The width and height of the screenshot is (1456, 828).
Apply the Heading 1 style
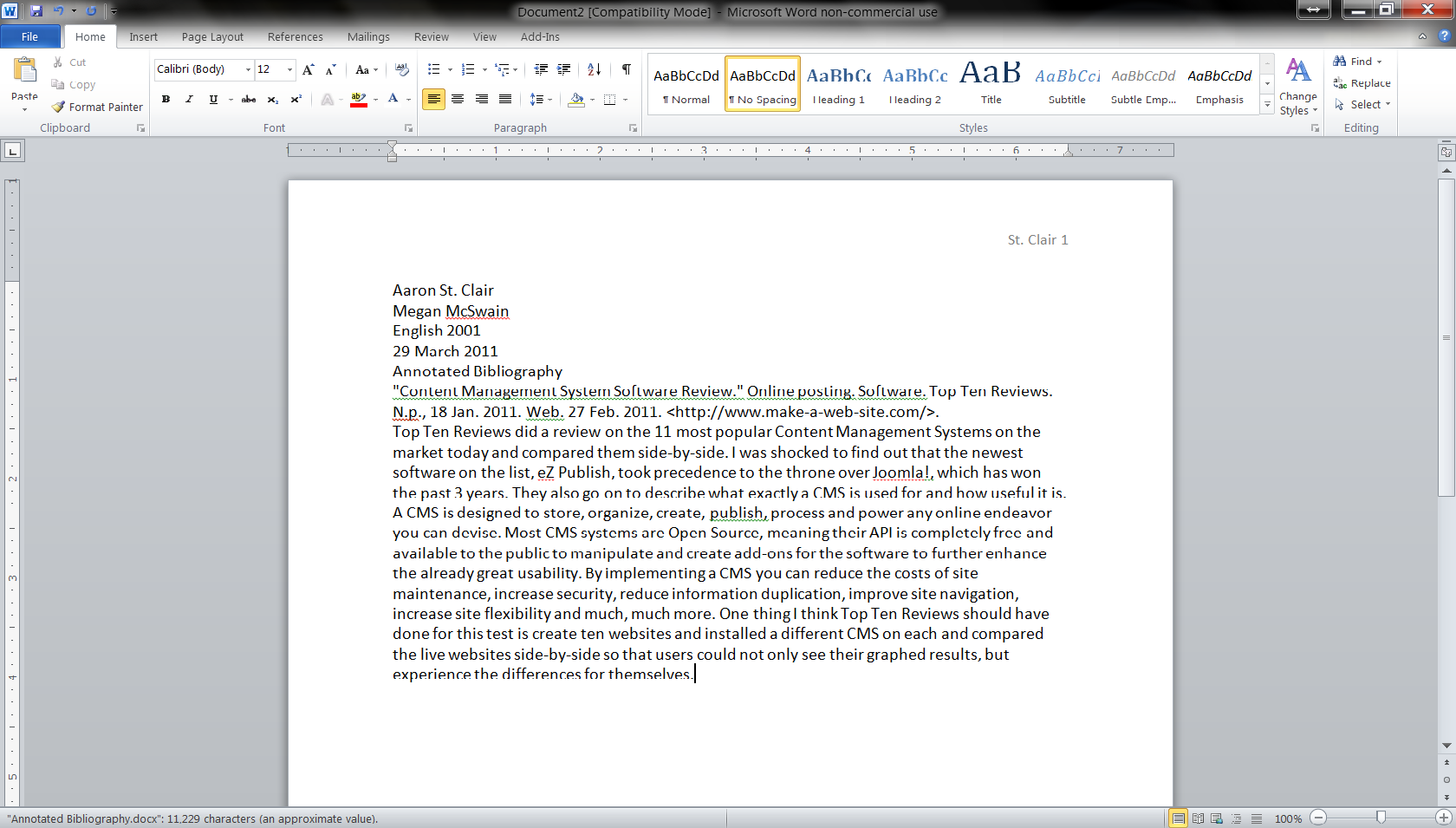click(x=839, y=84)
